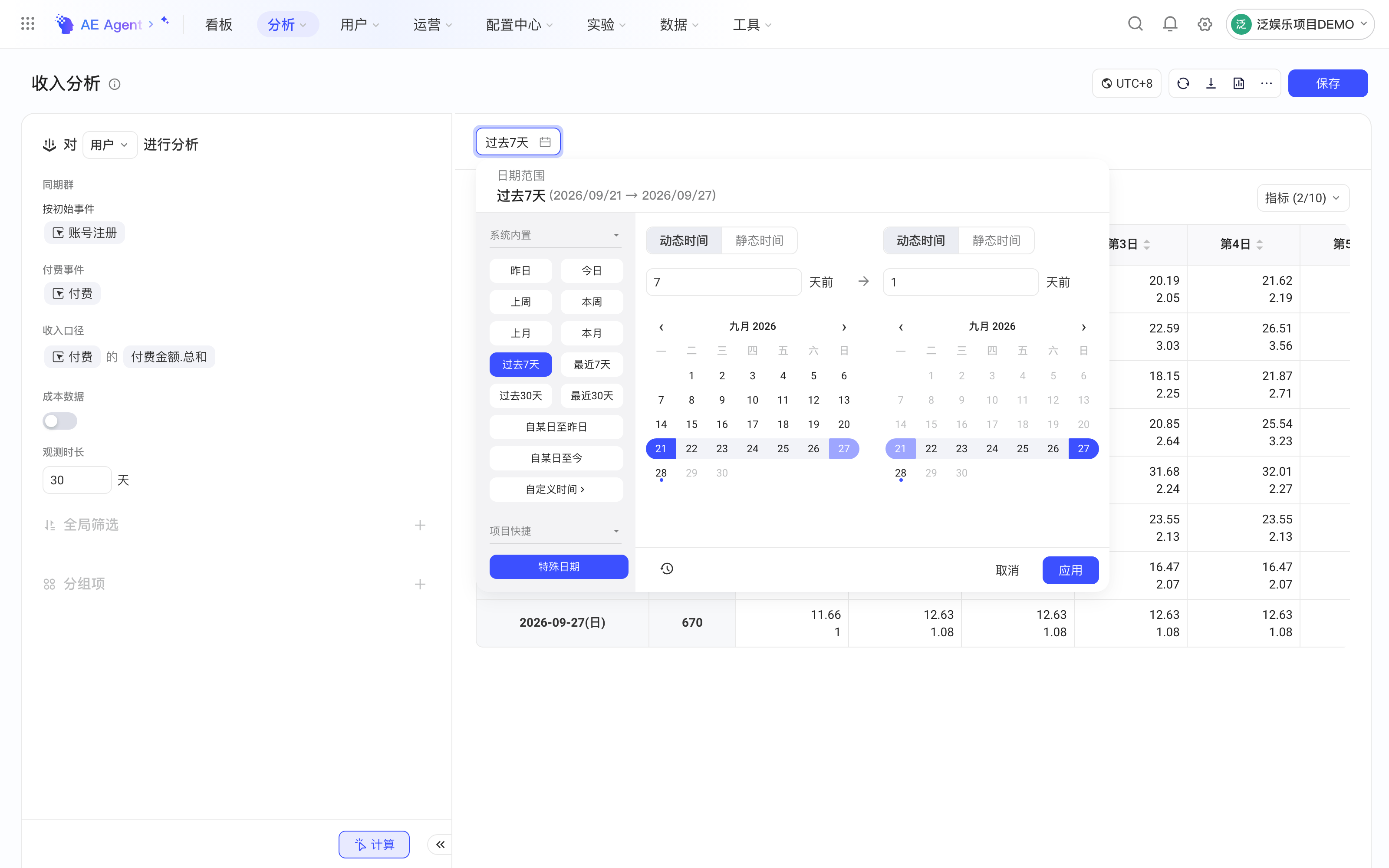This screenshot has height=868, width=1389.
Task: Click the 计算 button
Action: click(374, 844)
